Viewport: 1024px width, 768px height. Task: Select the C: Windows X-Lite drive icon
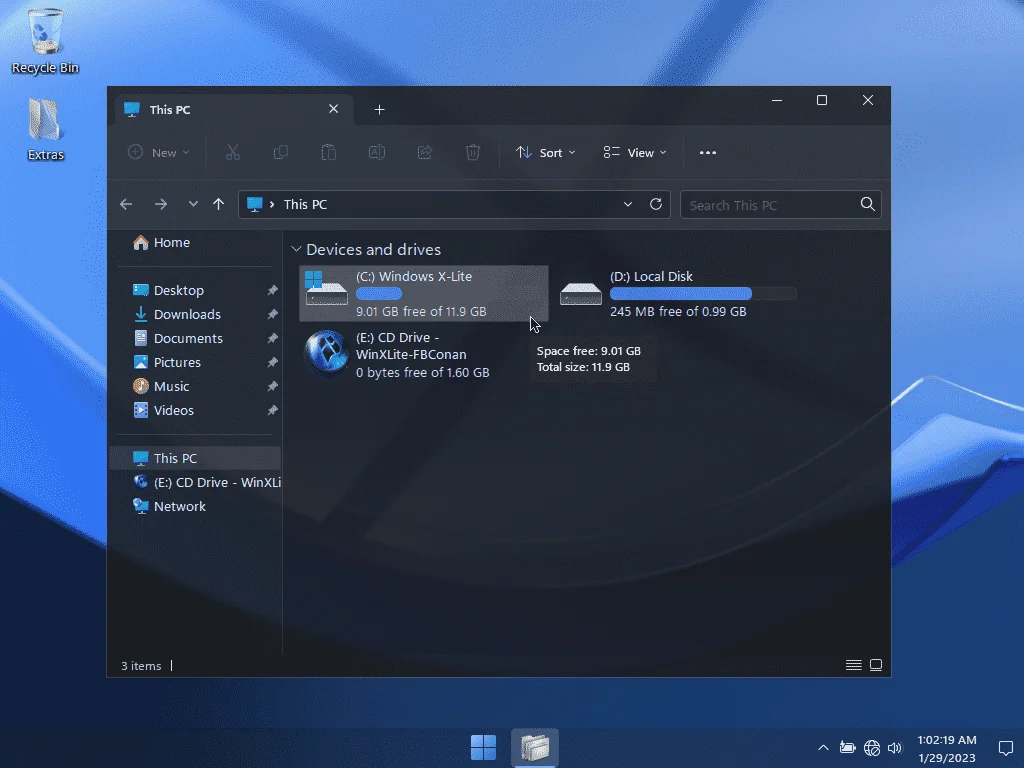point(327,289)
